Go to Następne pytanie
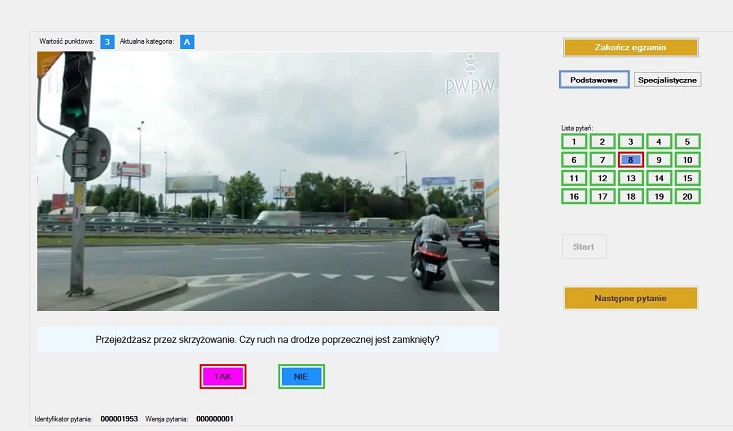Image resolution: width=733 pixels, height=431 pixels. [630, 298]
